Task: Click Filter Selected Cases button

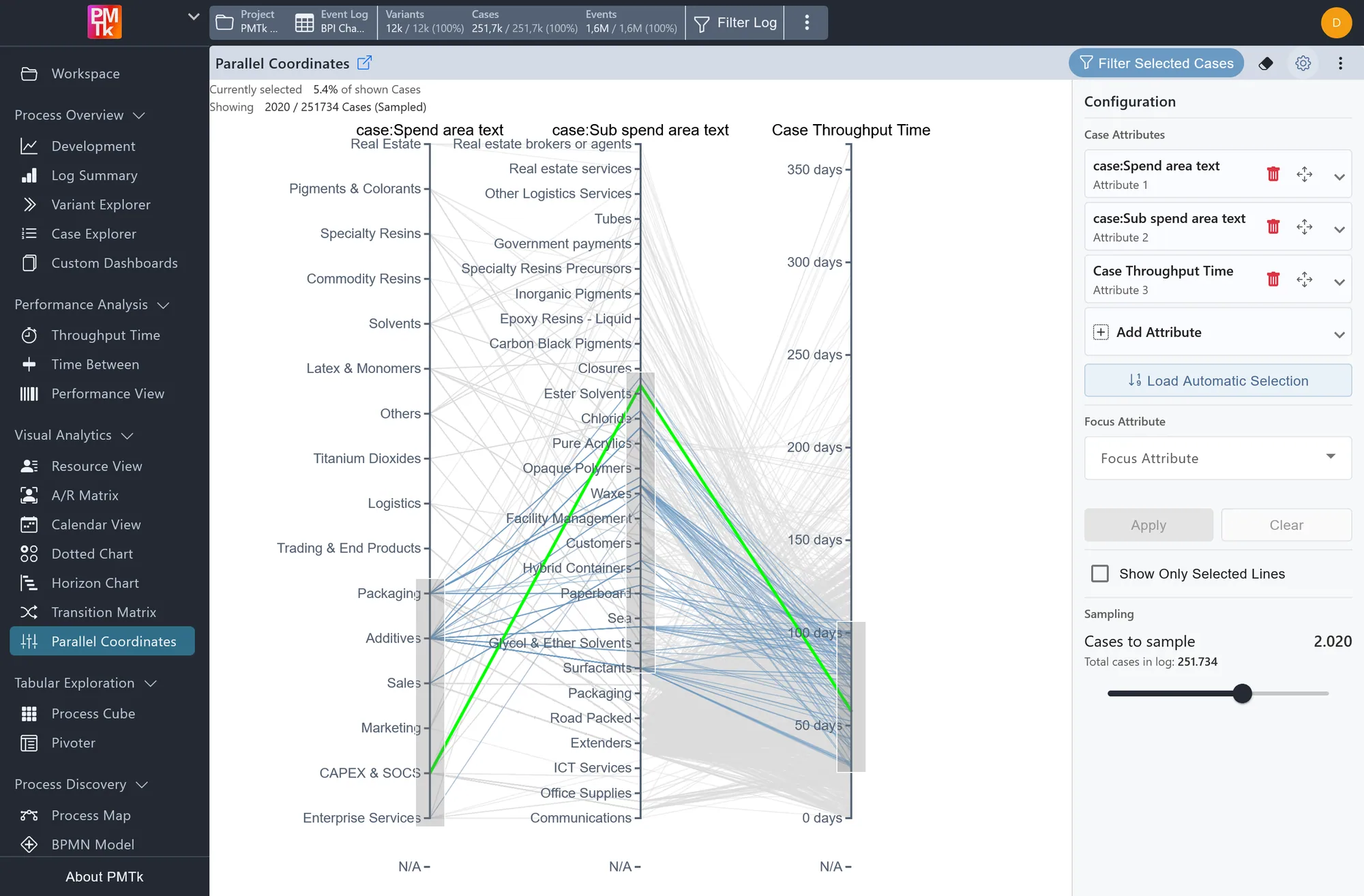Action: pos(1157,63)
